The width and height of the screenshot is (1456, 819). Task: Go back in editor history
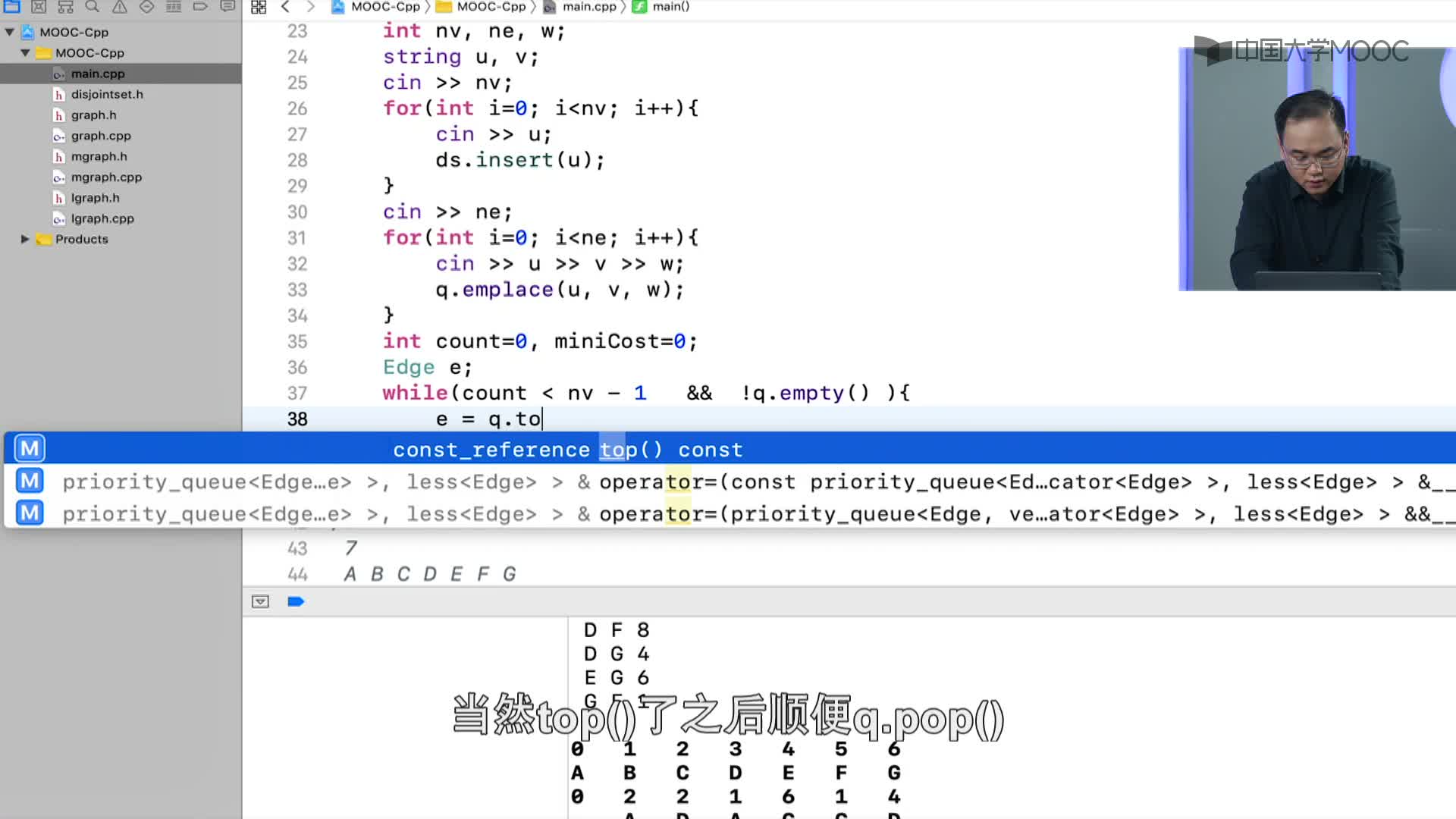point(285,7)
